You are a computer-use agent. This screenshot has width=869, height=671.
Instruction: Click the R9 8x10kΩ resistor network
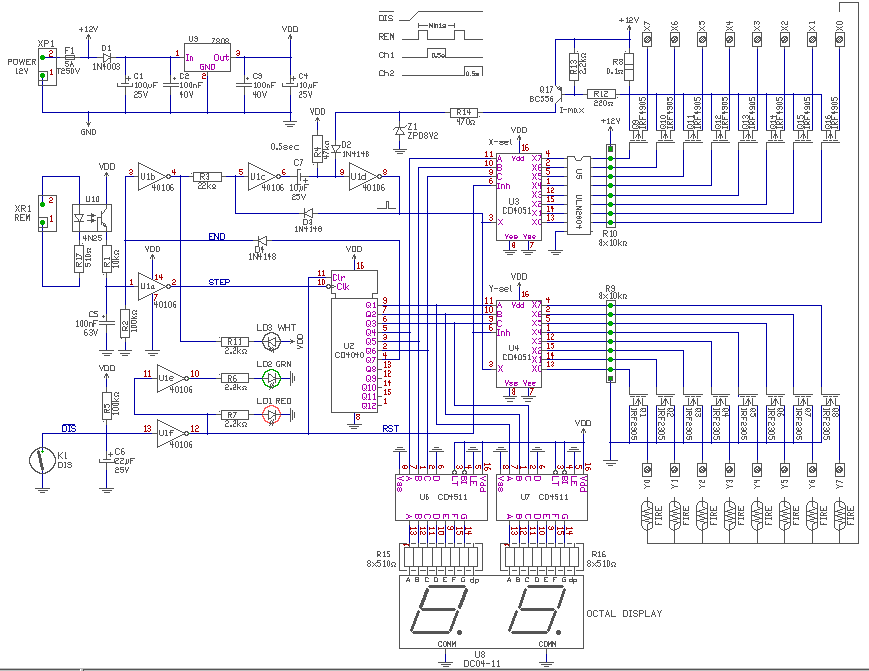[610, 342]
